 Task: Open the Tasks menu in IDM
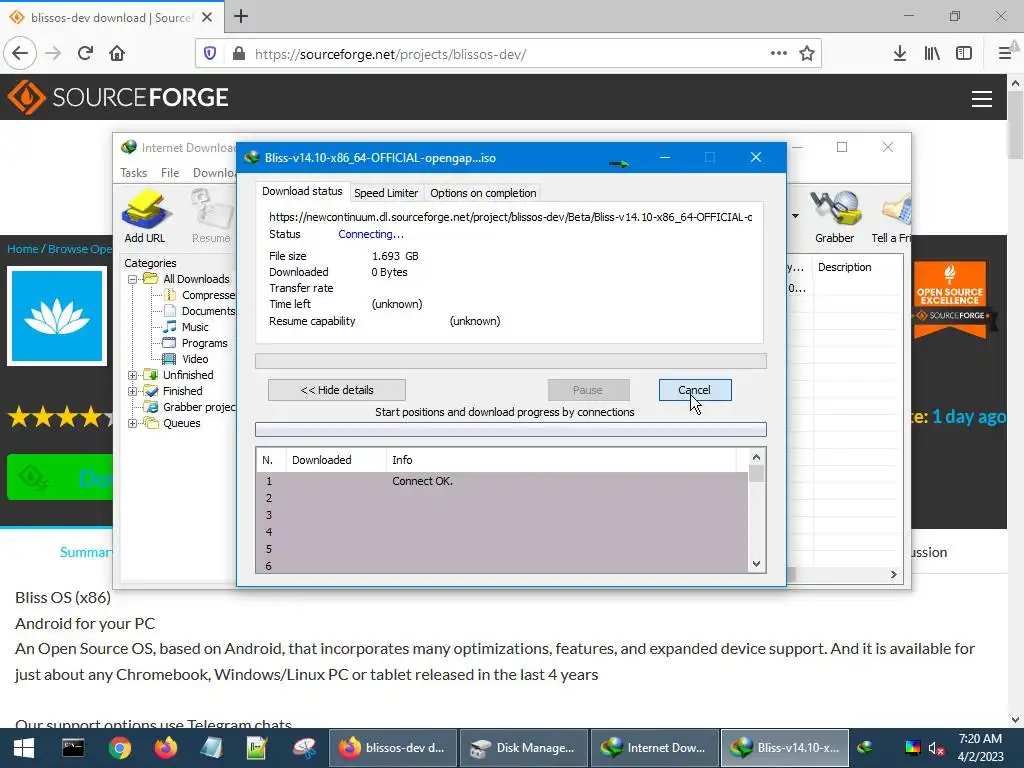[133, 172]
